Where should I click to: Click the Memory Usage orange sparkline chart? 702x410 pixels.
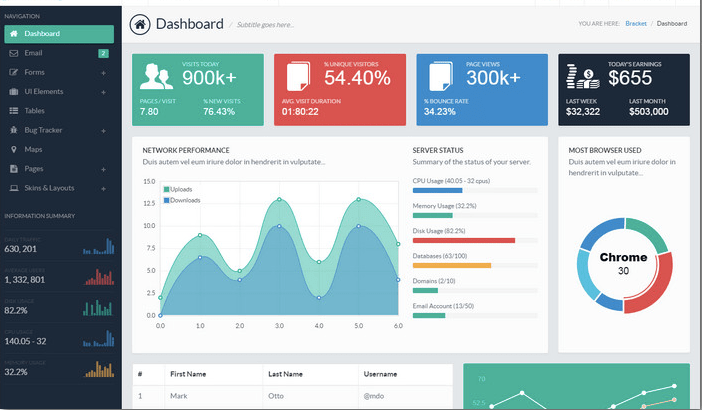[x=99, y=369]
